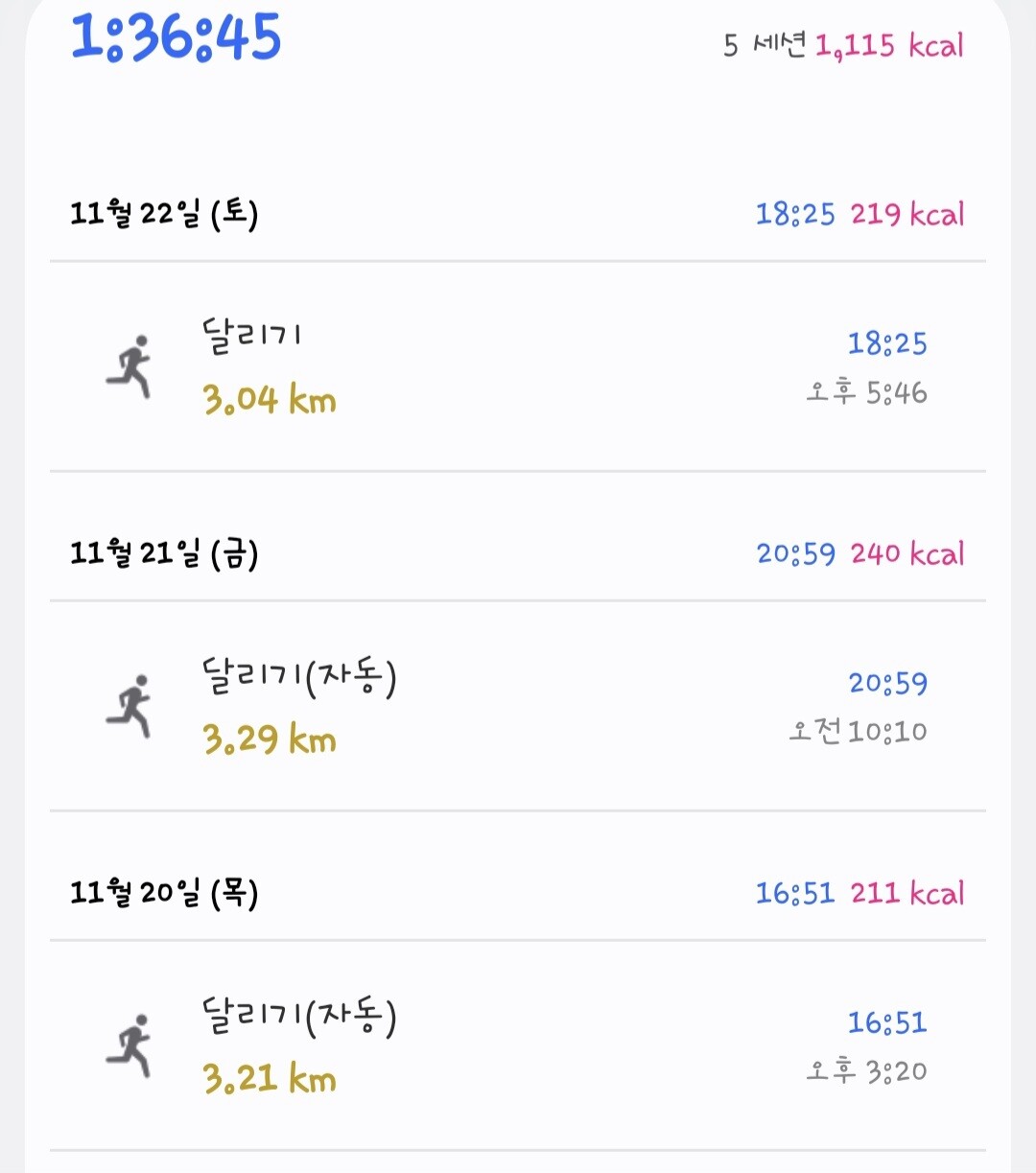This screenshot has width=1036, height=1173.
Task: Click the 오전 10:10 start time
Action: tap(858, 732)
